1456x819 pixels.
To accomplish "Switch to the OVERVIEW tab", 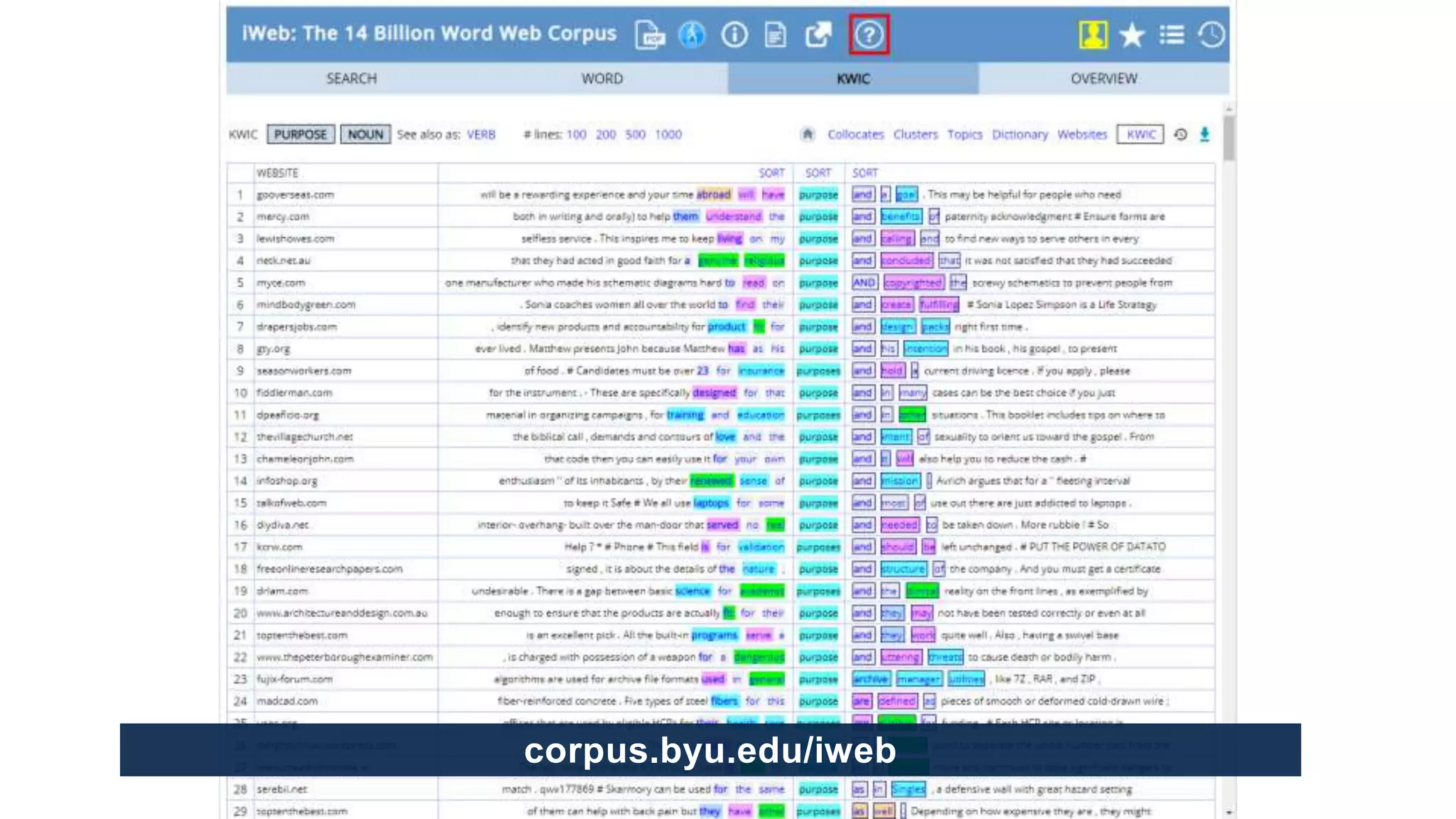I will [1103, 79].
